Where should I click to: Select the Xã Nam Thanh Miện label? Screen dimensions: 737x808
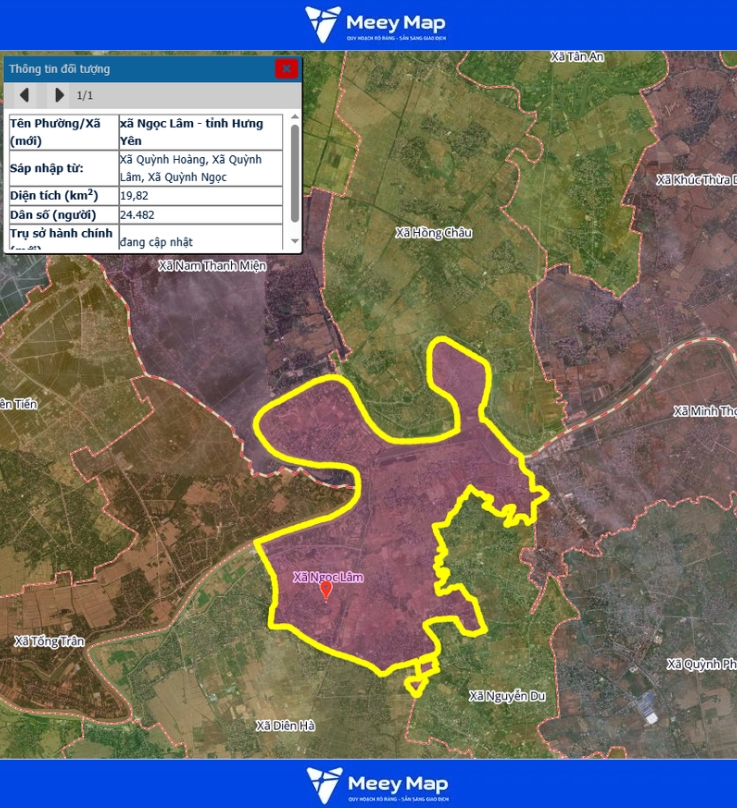(212, 266)
